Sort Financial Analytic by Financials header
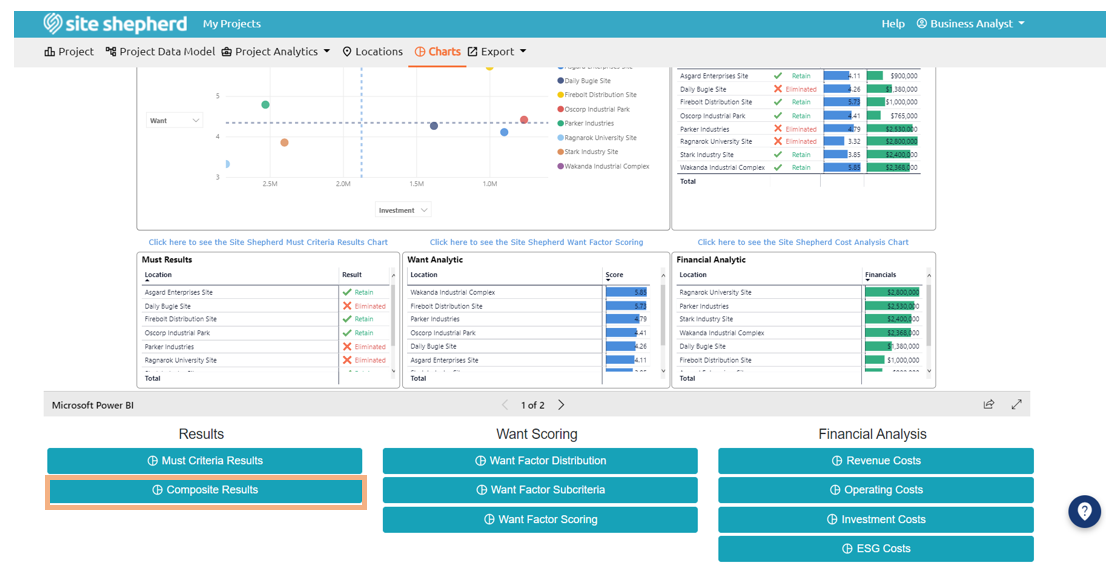Viewport: 1120px width, 588px height. pyautogui.click(x=880, y=275)
